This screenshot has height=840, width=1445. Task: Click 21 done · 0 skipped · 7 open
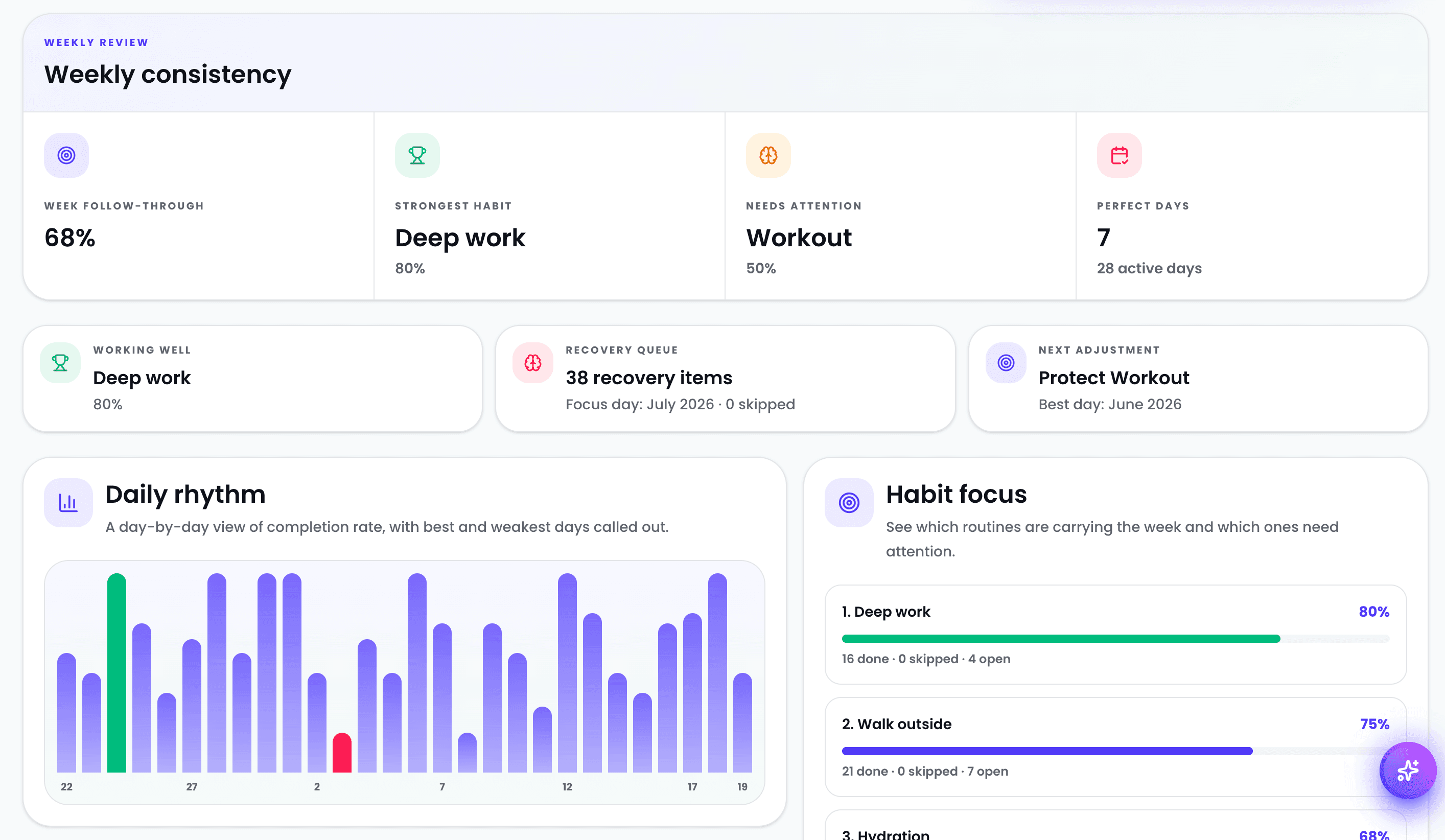point(924,771)
